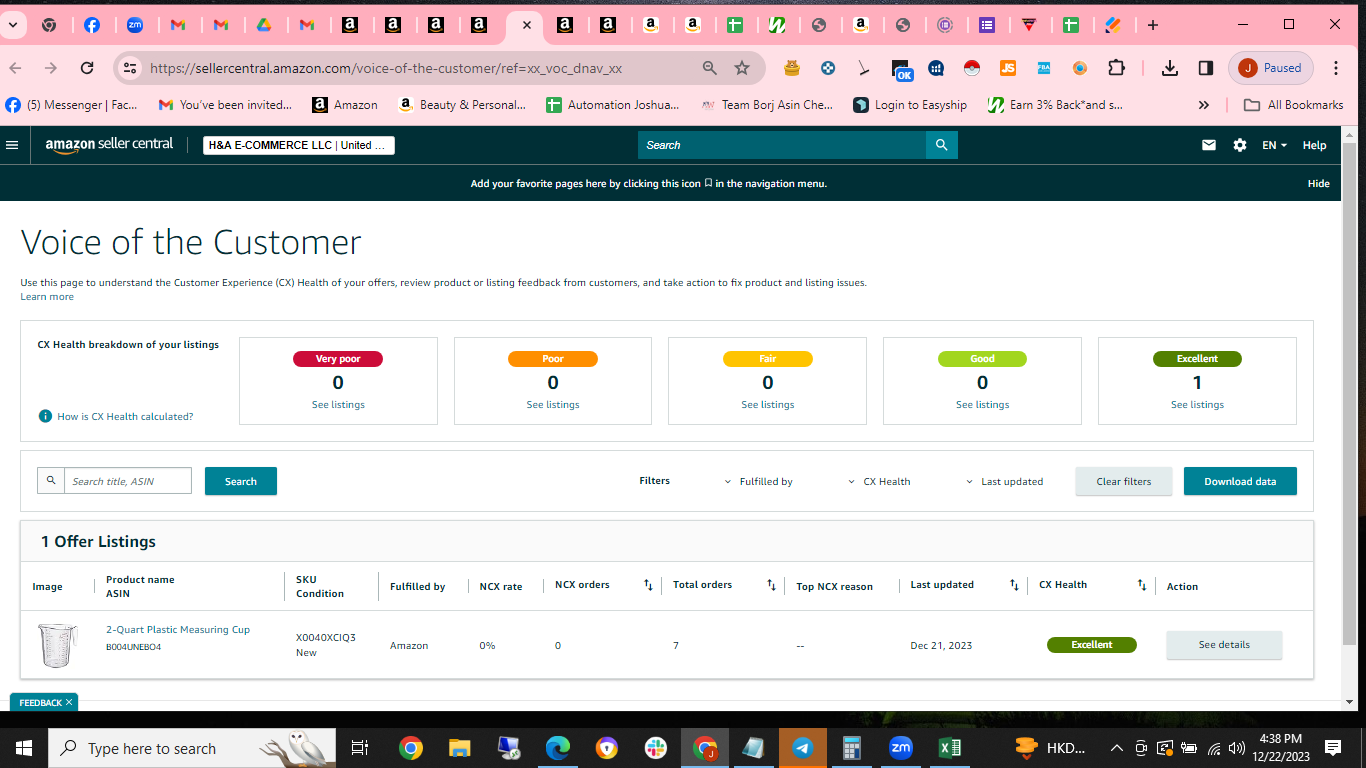The width and height of the screenshot is (1366, 768).
Task: Show hidden system tray icons
Action: point(1115,748)
